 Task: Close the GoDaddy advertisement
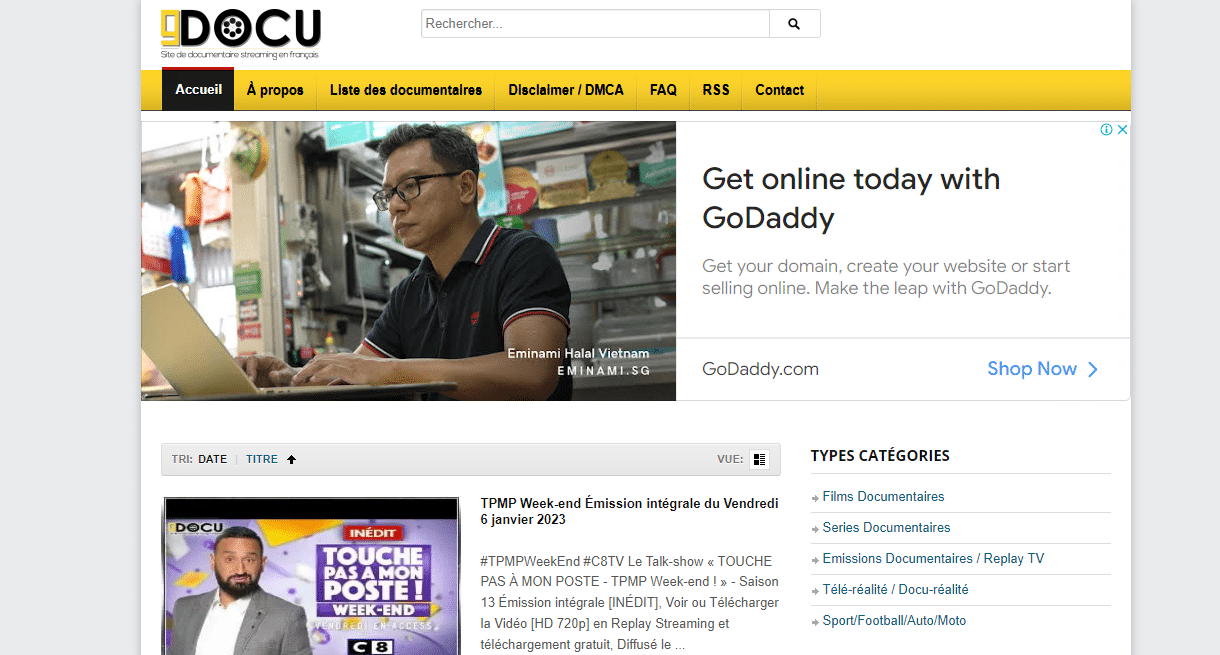(x=1122, y=130)
